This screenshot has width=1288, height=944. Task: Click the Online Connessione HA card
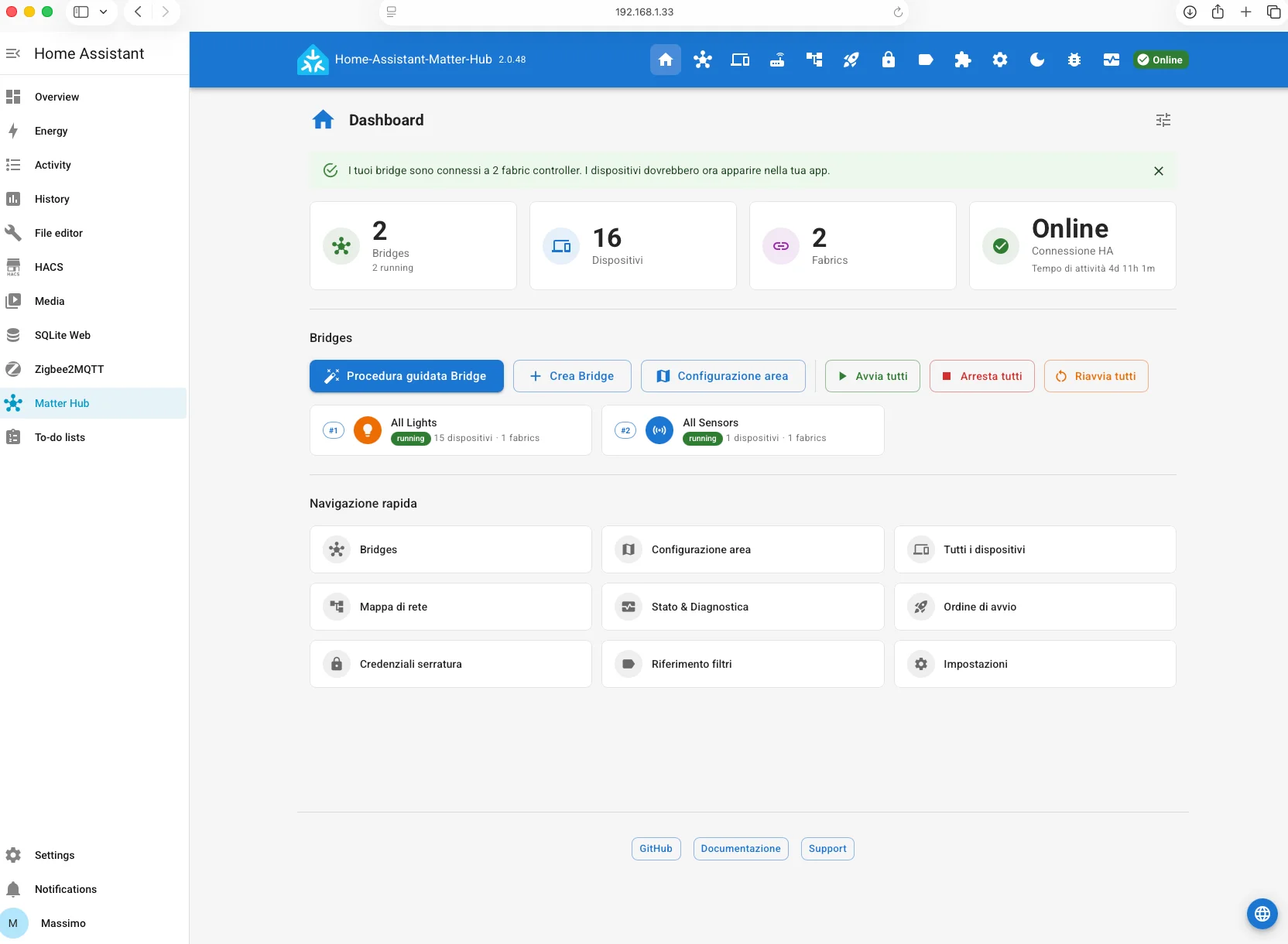click(x=1073, y=246)
